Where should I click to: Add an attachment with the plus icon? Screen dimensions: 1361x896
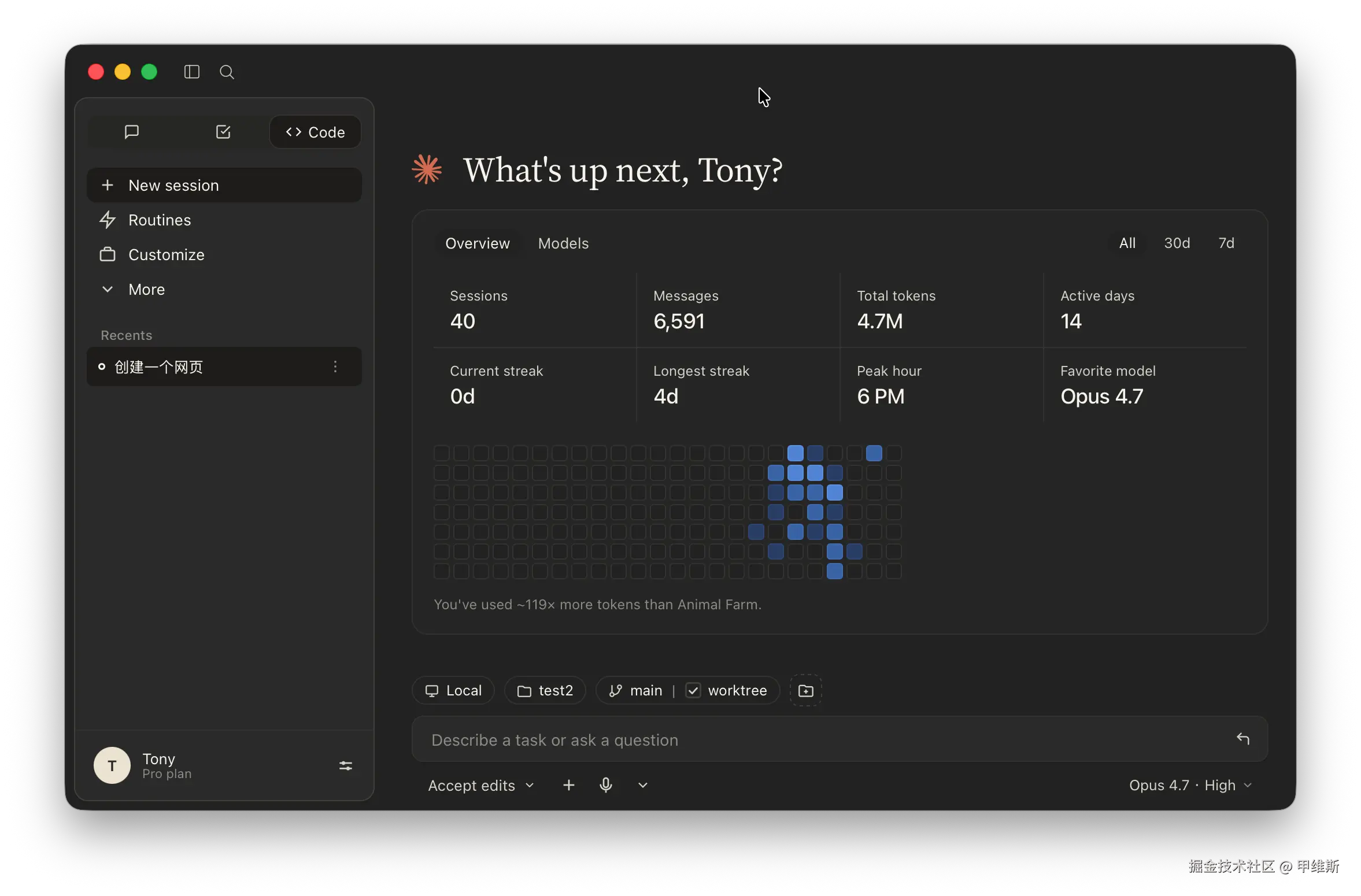tap(568, 784)
